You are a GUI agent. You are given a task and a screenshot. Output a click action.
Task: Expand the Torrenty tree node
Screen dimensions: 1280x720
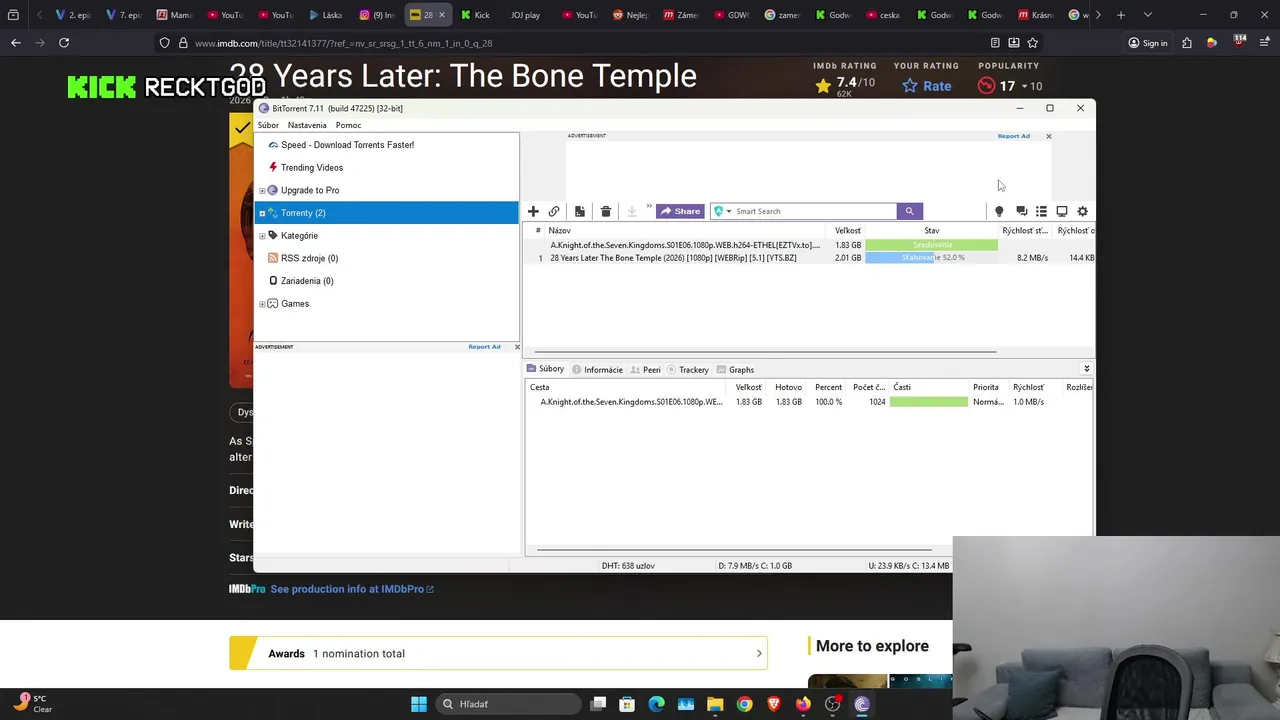tap(262, 213)
